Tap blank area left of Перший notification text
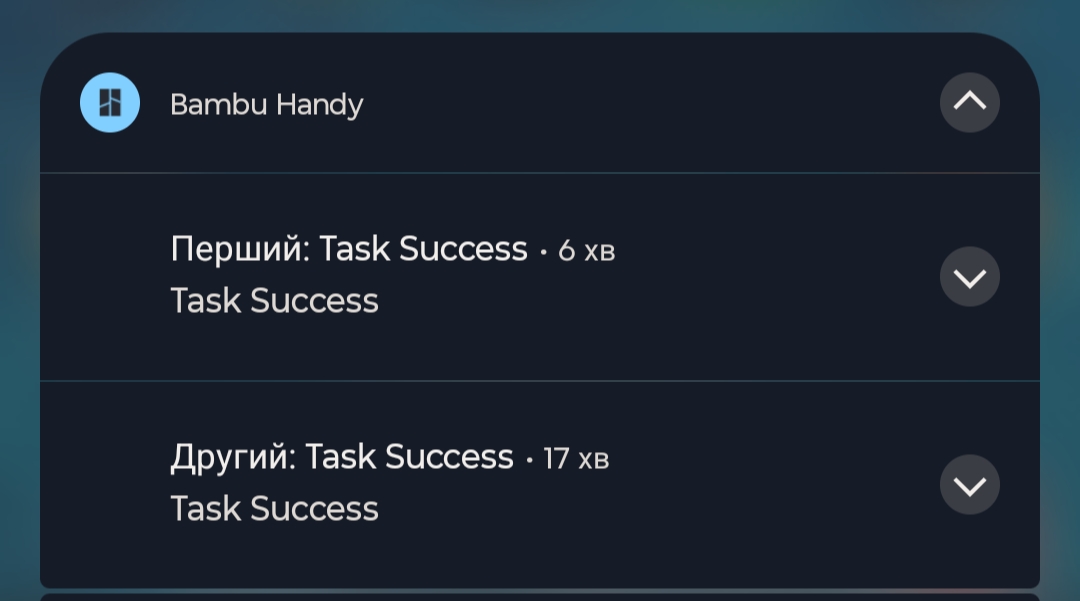 tap(105, 277)
